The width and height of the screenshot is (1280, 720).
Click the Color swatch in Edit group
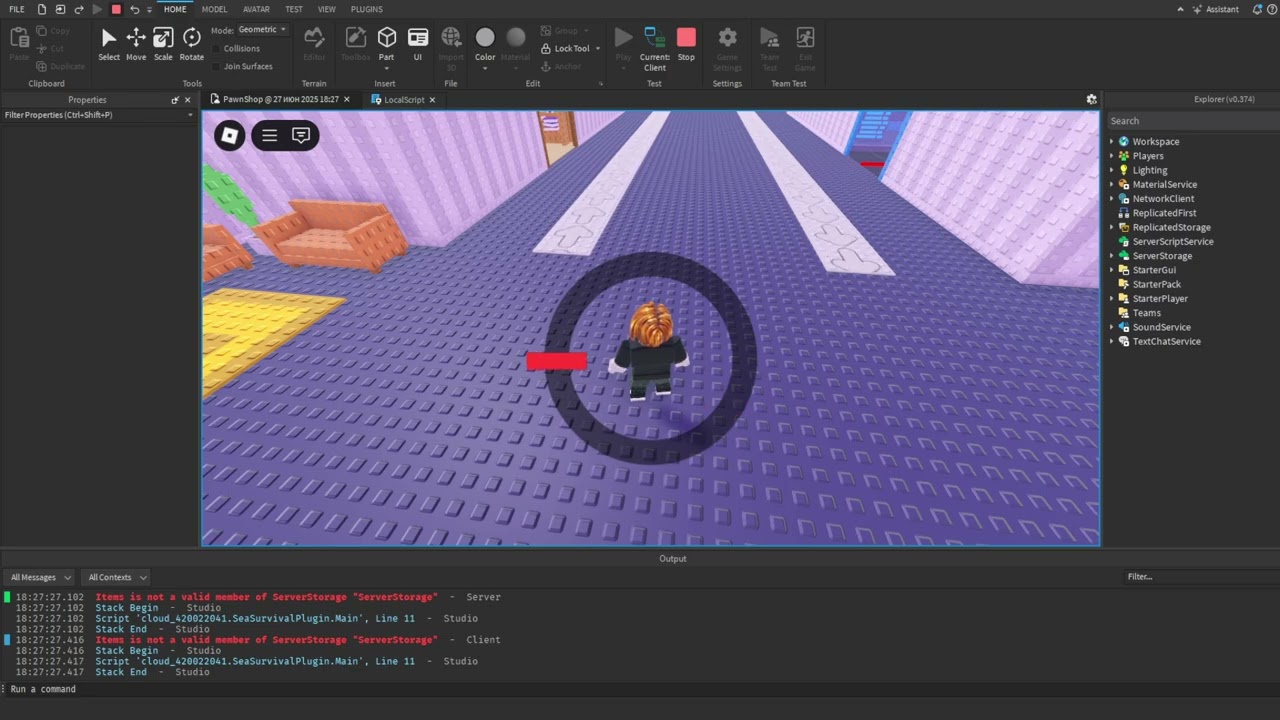(x=485, y=38)
